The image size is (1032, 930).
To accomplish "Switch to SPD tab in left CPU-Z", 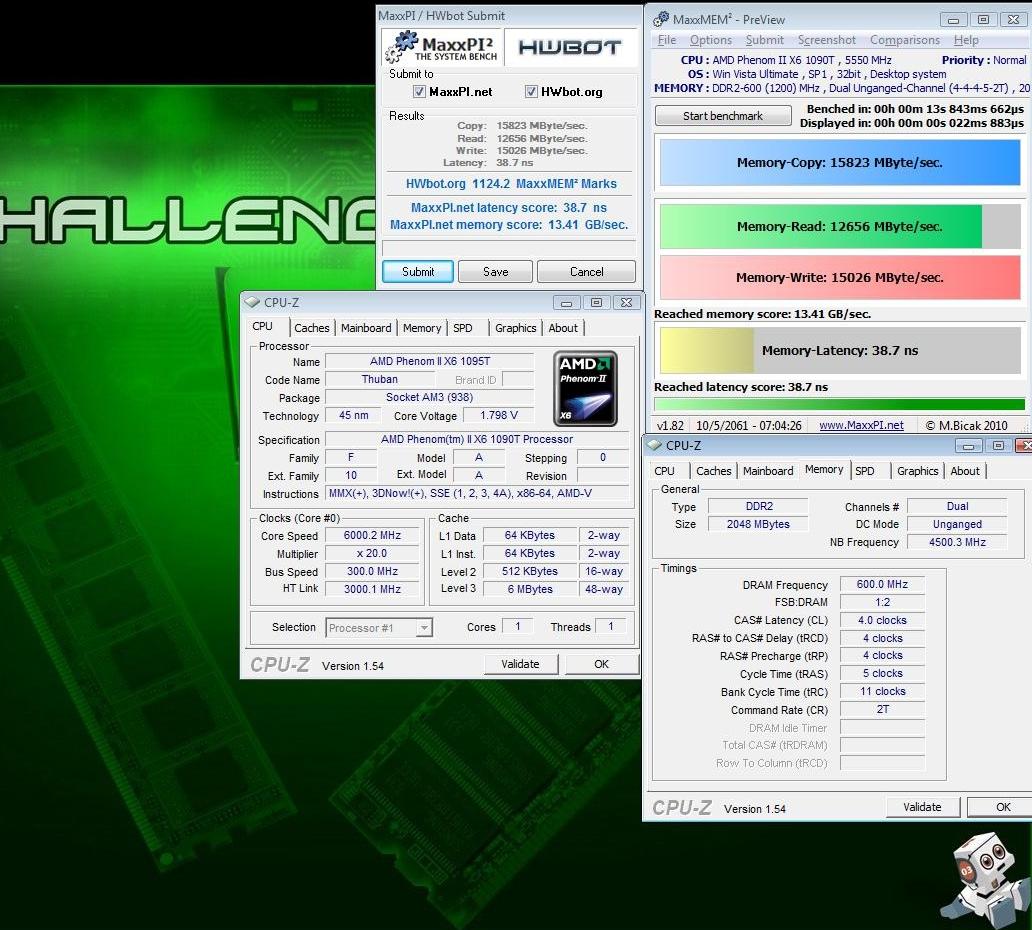I will (x=463, y=328).
